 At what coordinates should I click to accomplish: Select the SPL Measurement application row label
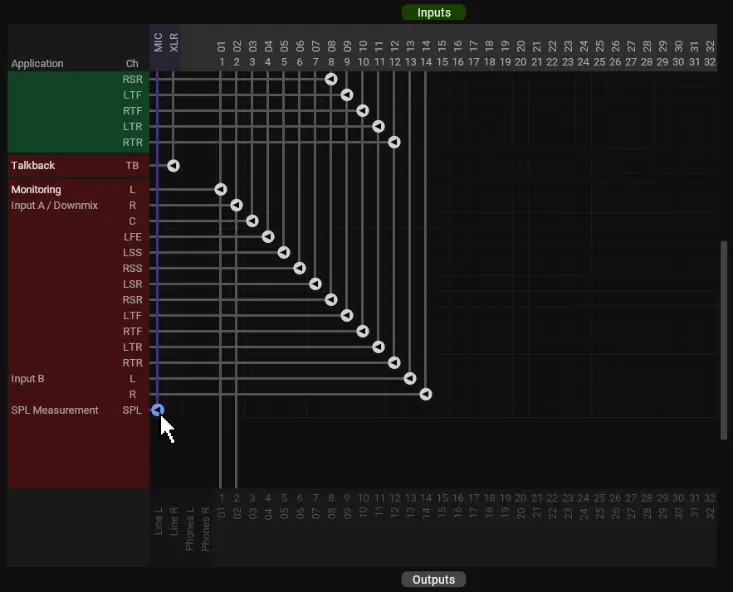(x=55, y=411)
